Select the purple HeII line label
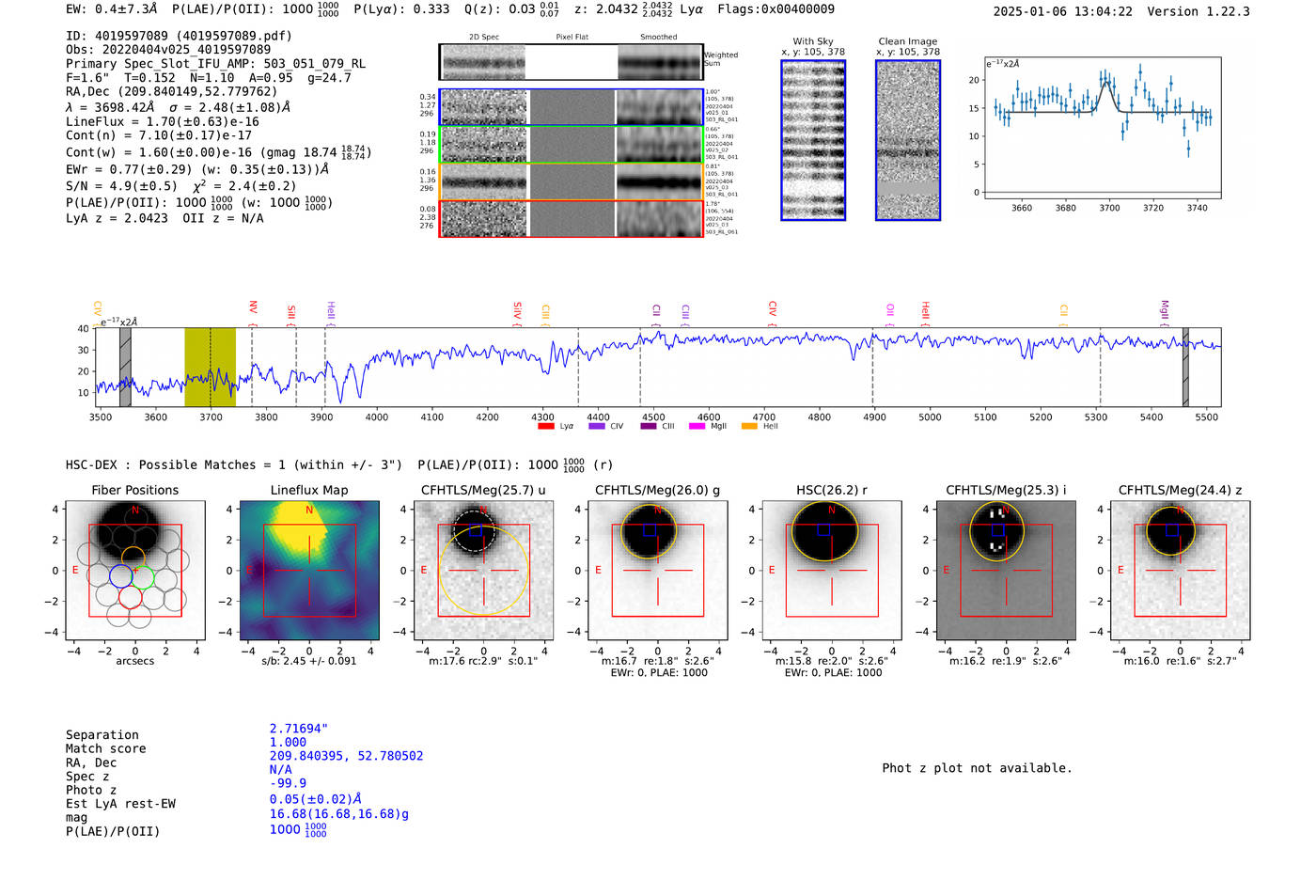The height and width of the screenshot is (896, 1316). [x=331, y=310]
